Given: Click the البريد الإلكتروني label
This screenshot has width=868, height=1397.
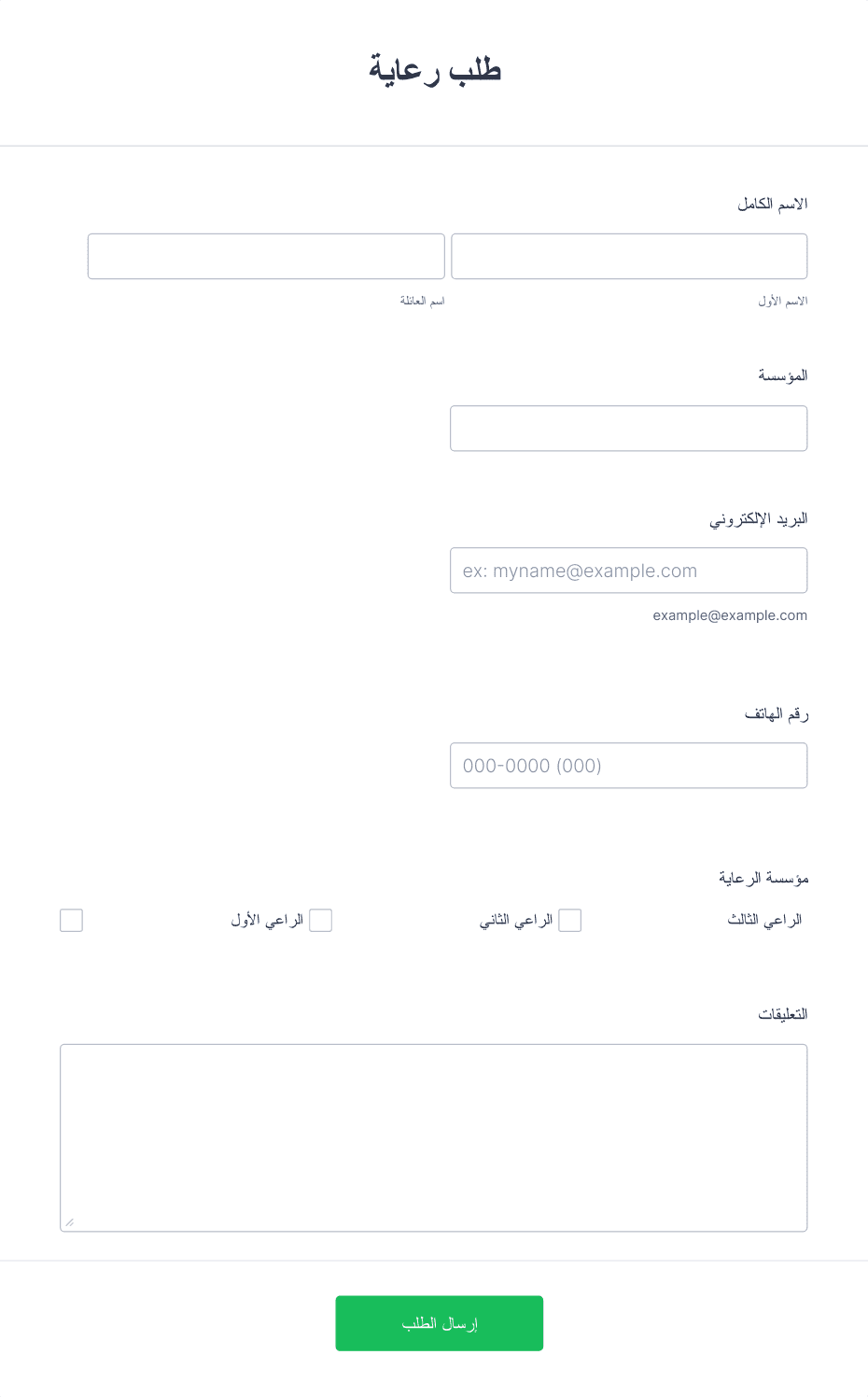Looking at the screenshot, I should tap(758, 518).
